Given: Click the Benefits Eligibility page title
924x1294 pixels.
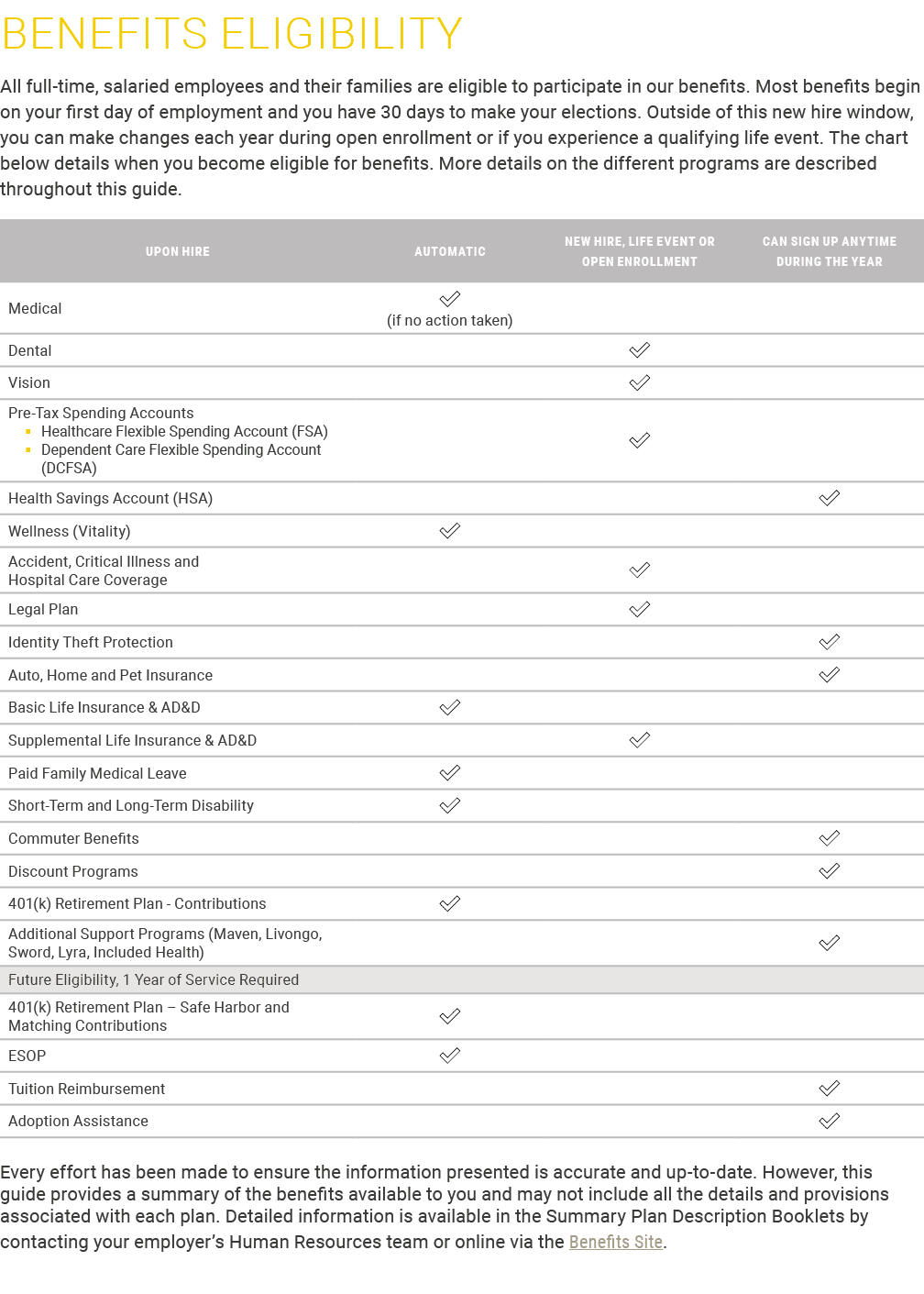Looking at the screenshot, I should point(232,34).
